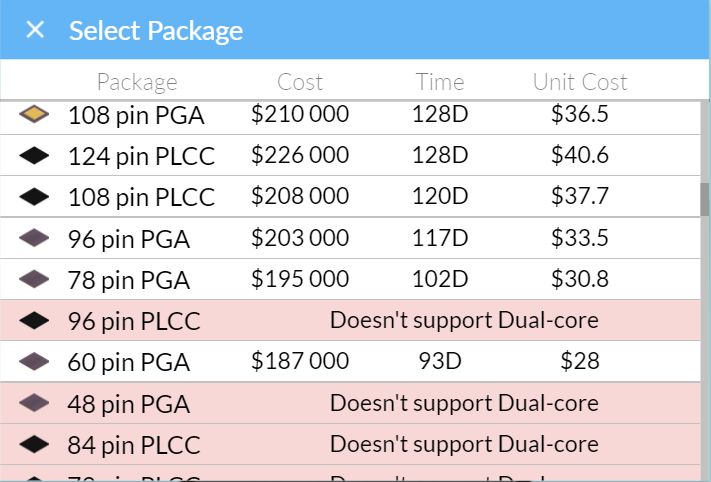Select the 108 pin PGA package row
The width and height of the screenshot is (711, 482).
(x=350, y=115)
